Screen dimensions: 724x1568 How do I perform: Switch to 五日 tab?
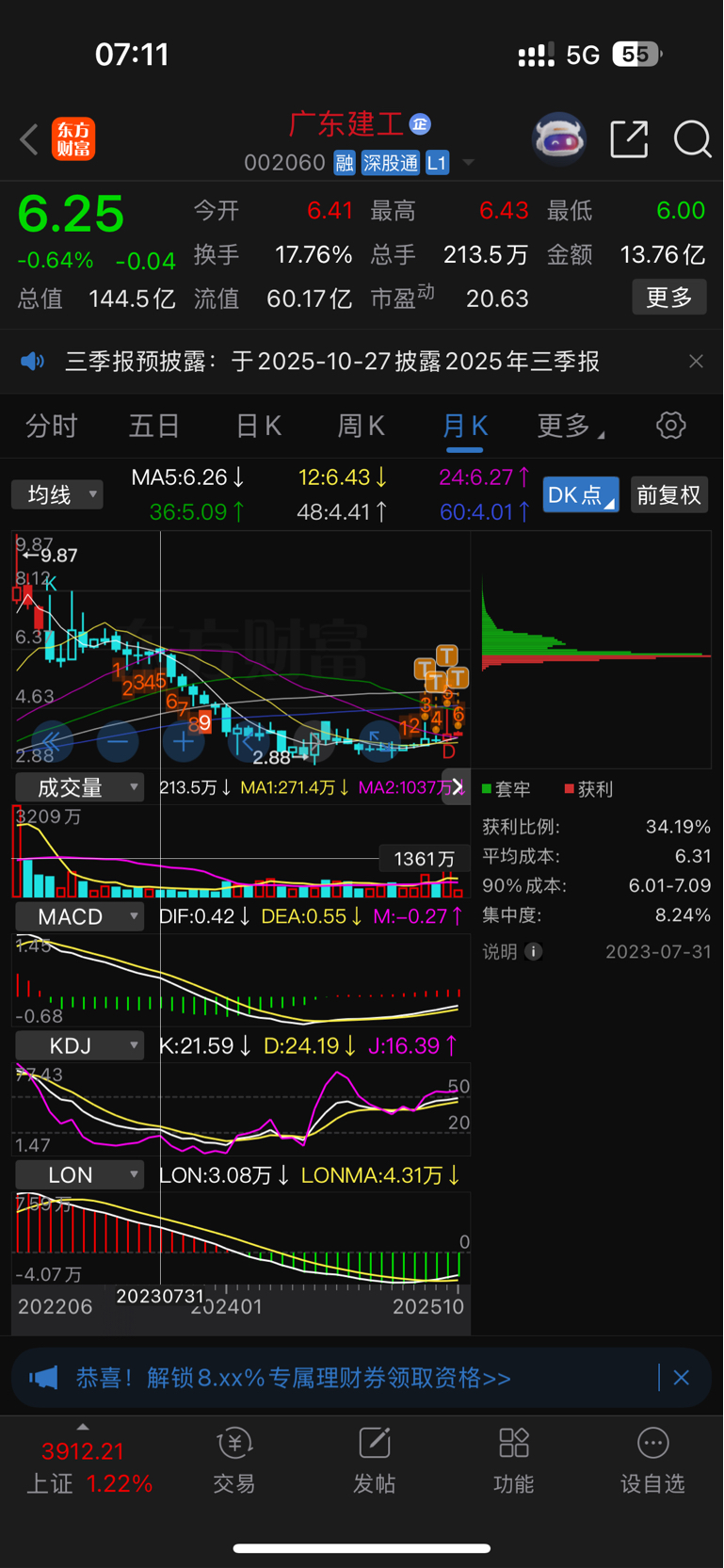tap(154, 426)
